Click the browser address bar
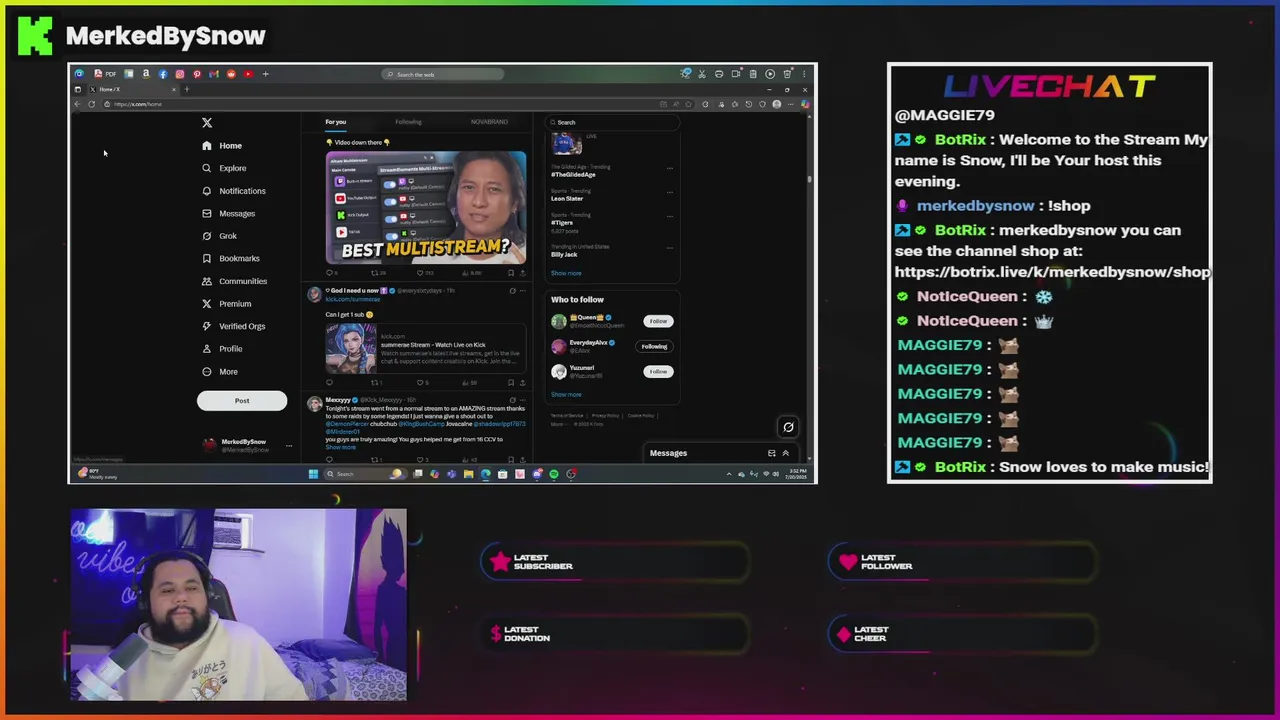This screenshot has height=720, width=1280. click(380, 104)
